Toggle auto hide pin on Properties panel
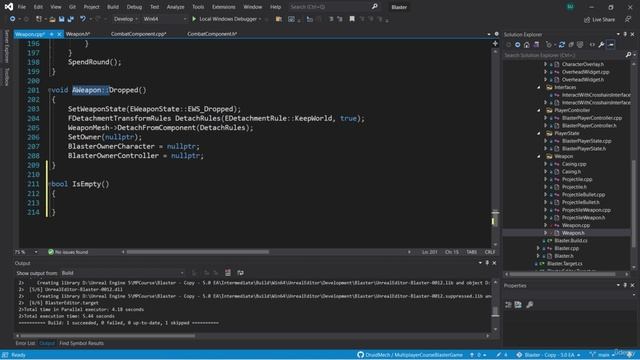 coord(625,285)
